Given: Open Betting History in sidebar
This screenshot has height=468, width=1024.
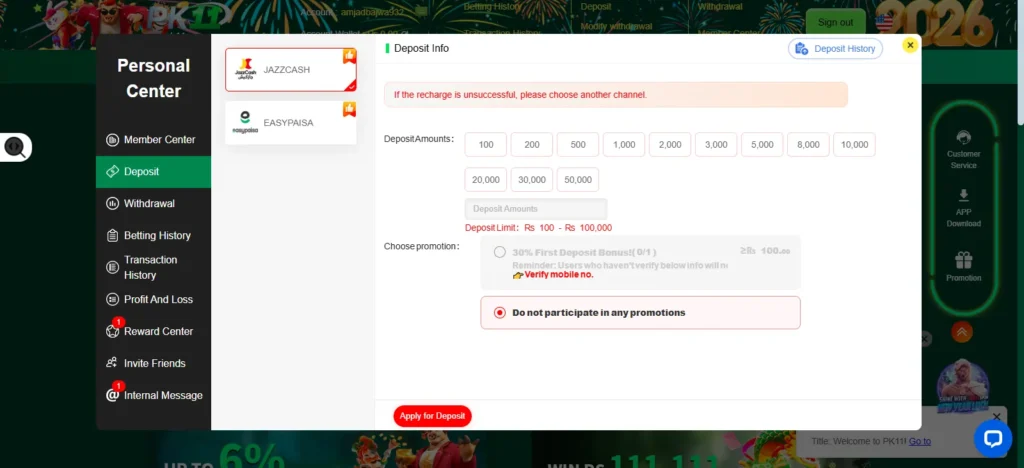Looking at the screenshot, I should (153, 236).
